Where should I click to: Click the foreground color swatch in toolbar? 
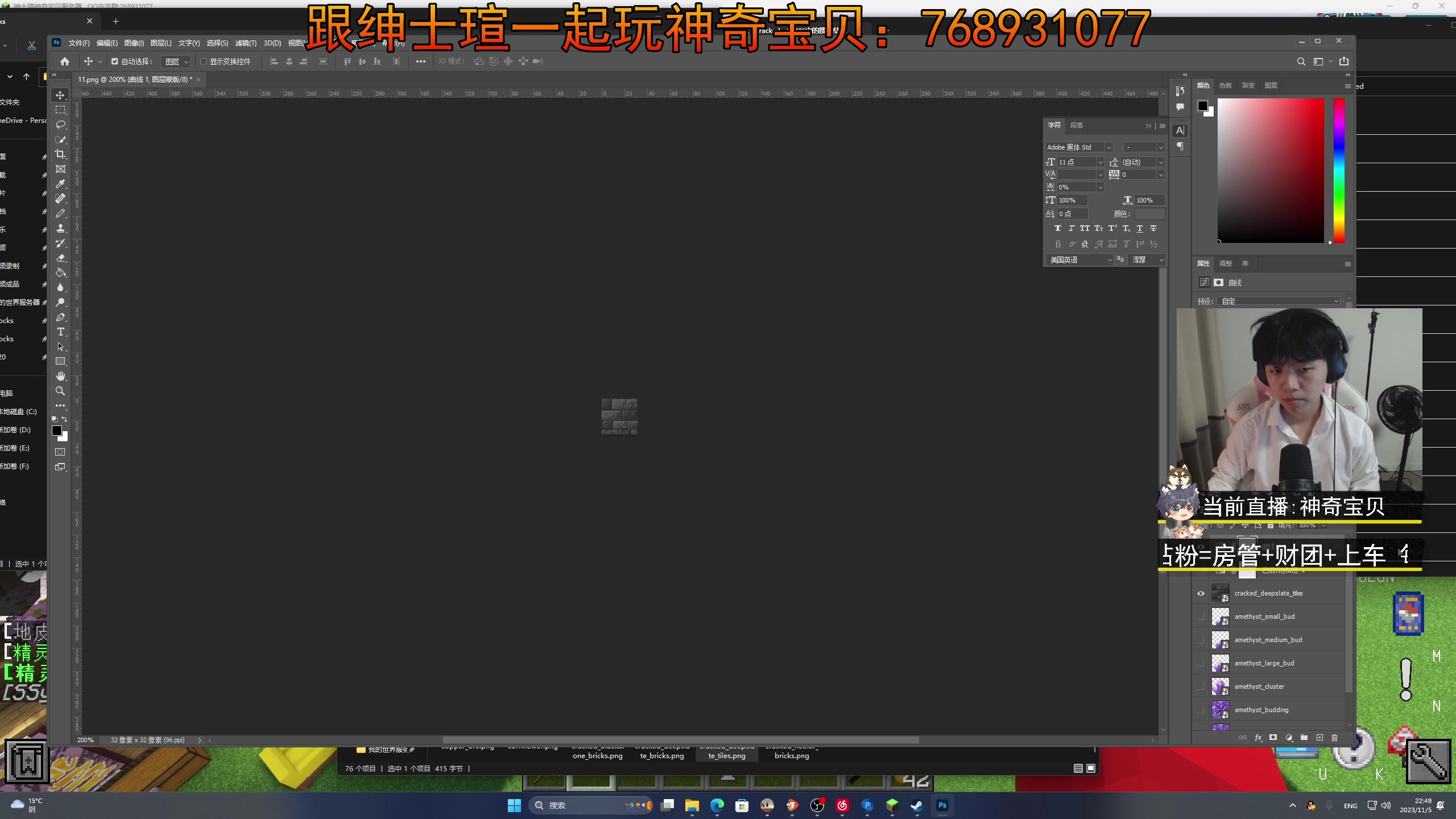pyautogui.click(x=56, y=431)
